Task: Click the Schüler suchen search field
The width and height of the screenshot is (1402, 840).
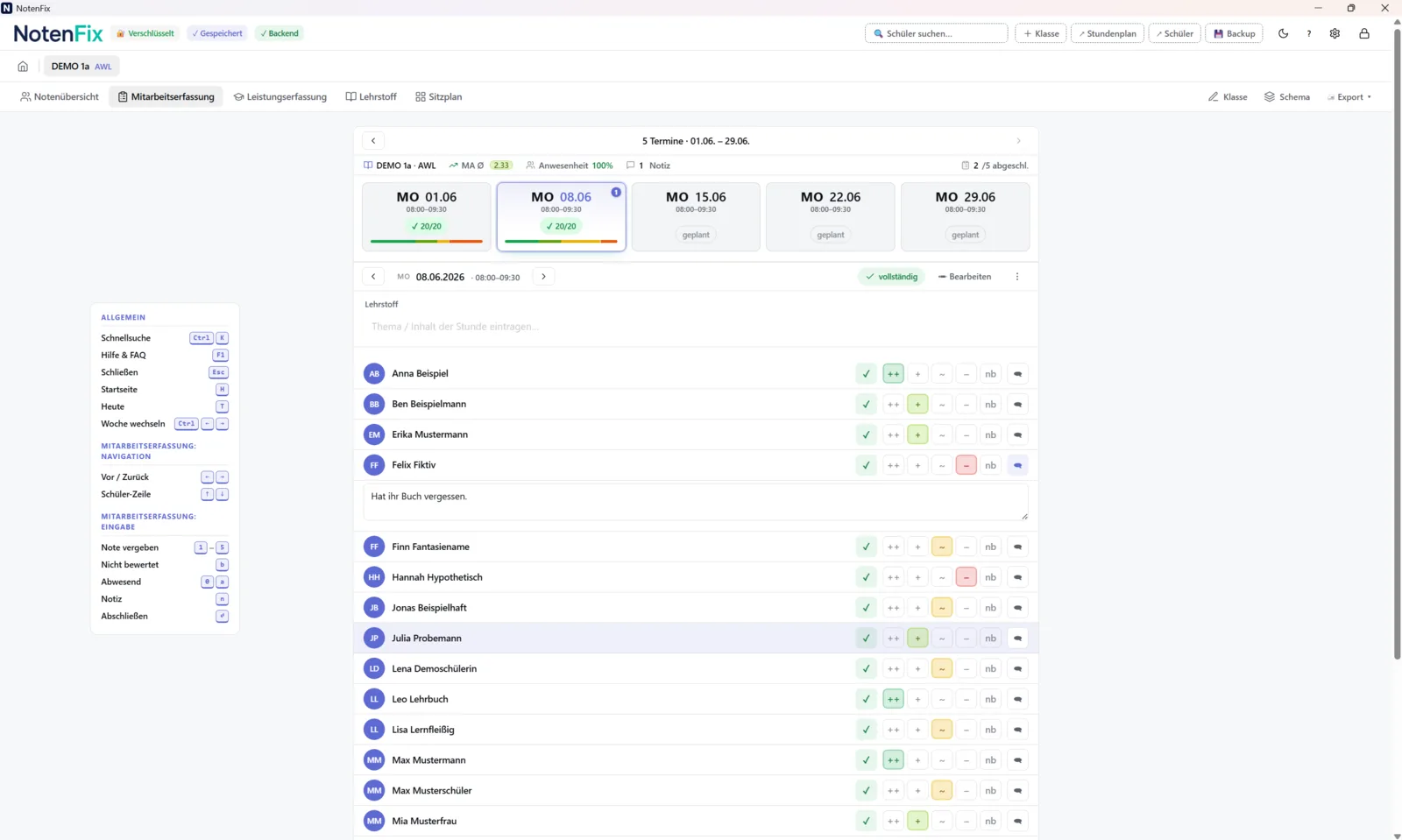Action: click(x=936, y=33)
